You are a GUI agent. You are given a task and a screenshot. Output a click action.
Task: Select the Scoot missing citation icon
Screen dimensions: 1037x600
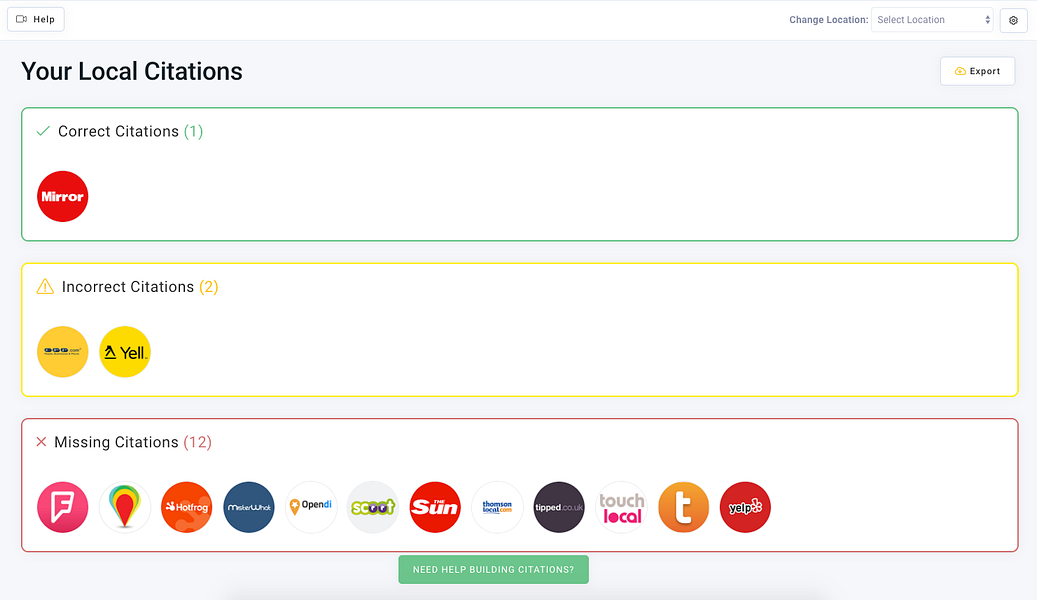pos(373,507)
